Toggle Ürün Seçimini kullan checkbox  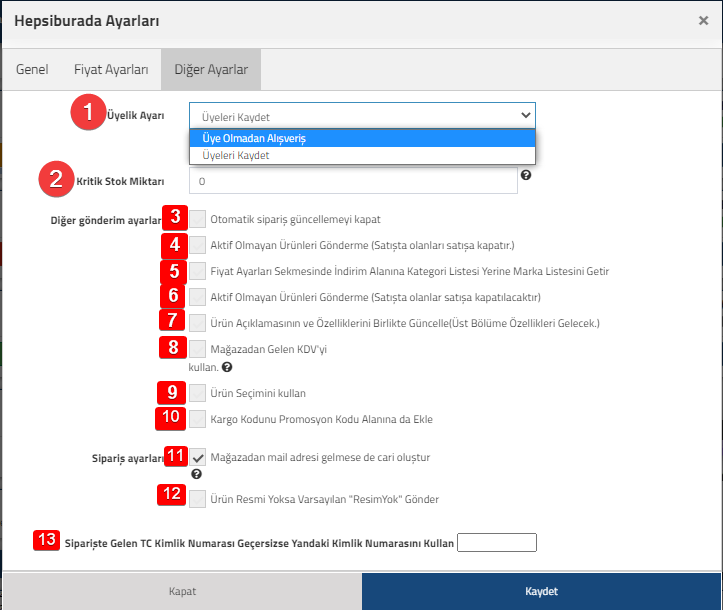pos(198,393)
